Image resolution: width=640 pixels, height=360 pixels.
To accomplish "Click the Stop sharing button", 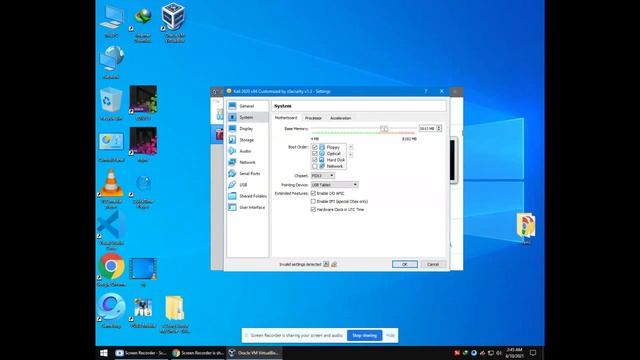I will pos(364,336).
